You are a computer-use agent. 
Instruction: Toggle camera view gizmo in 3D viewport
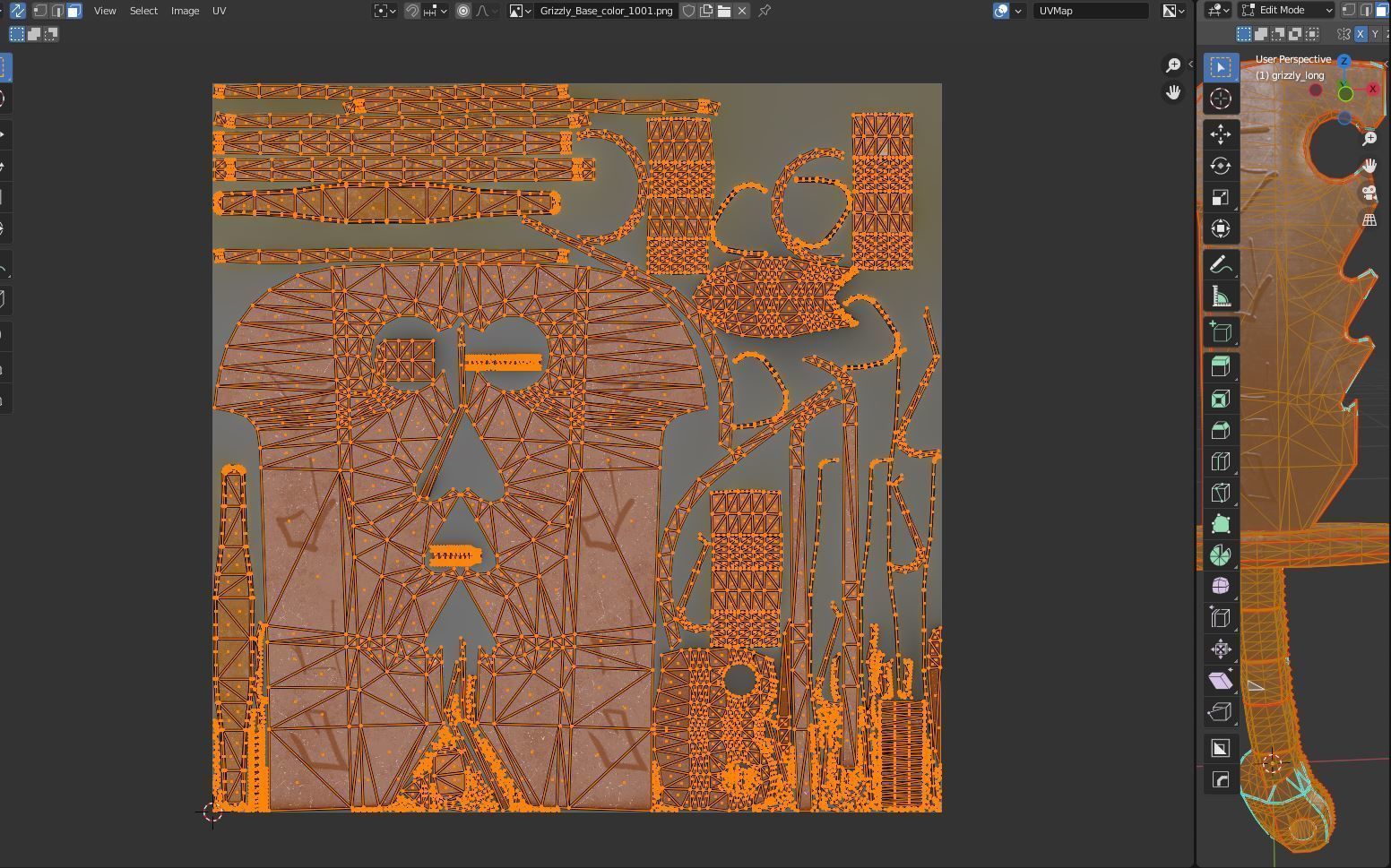click(x=1369, y=193)
